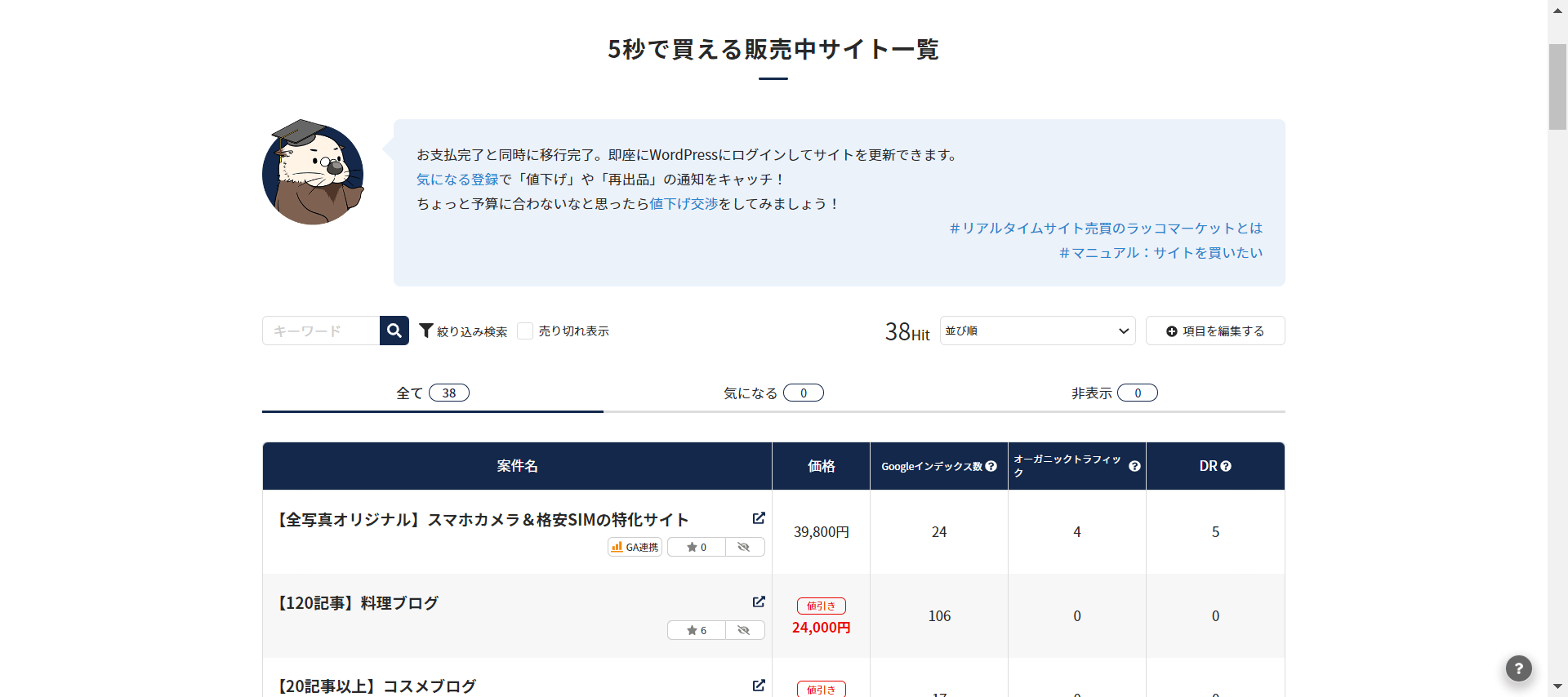Image resolution: width=1568 pixels, height=697 pixels.
Task: Click the floating help question mark button
Action: pos(1518,668)
